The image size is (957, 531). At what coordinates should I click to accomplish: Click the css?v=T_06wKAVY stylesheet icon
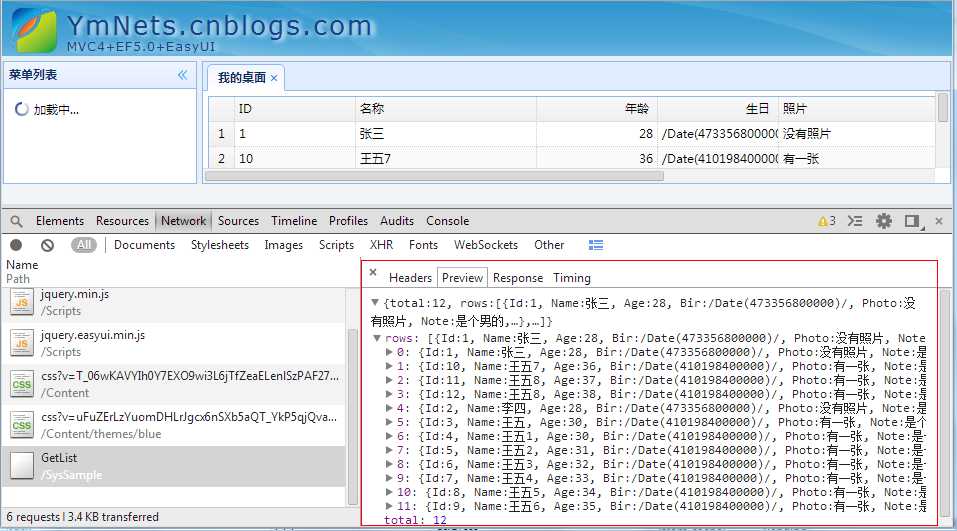click(x=22, y=385)
